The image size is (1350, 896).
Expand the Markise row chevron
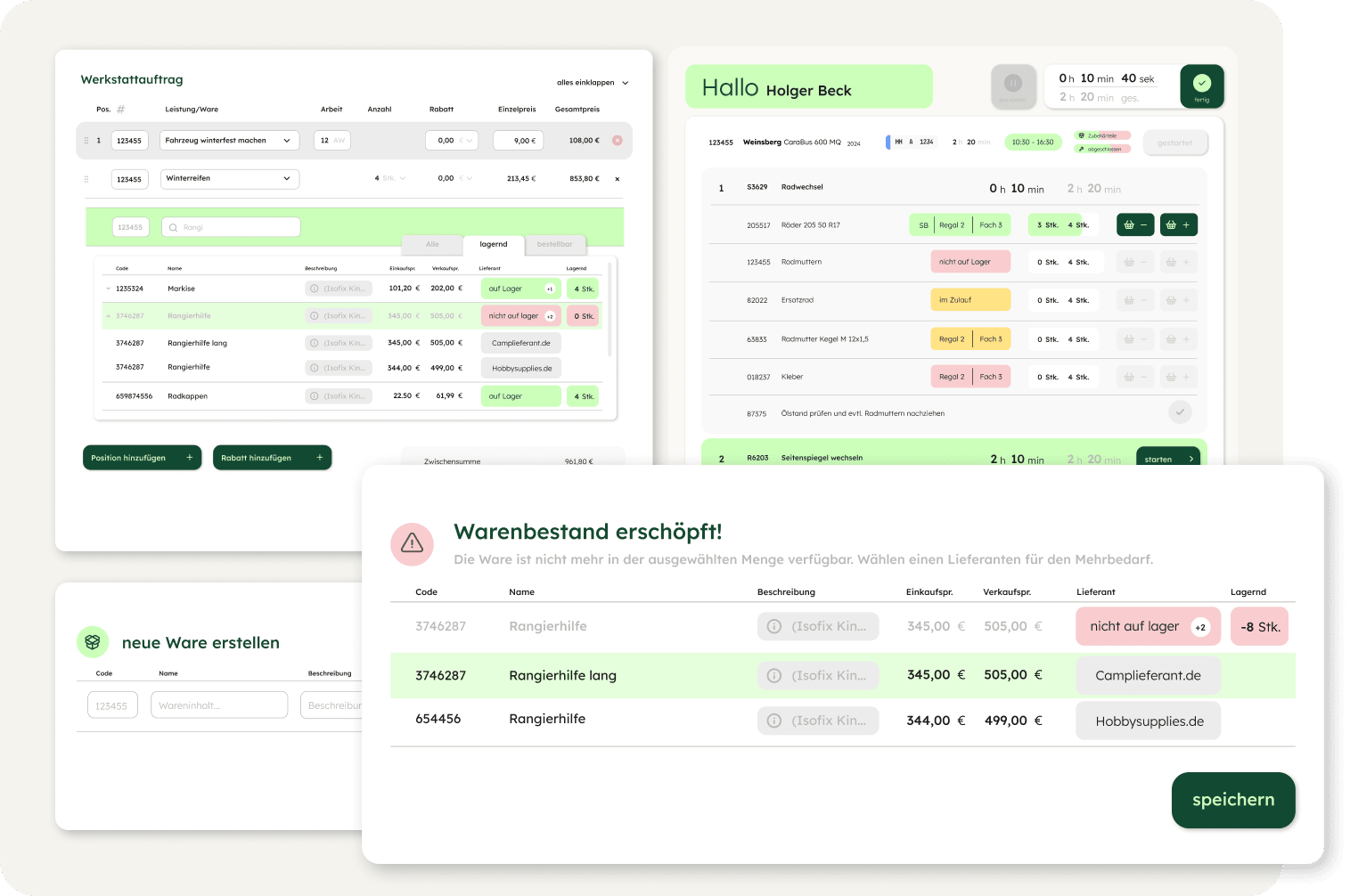click(x=109, y=289)
